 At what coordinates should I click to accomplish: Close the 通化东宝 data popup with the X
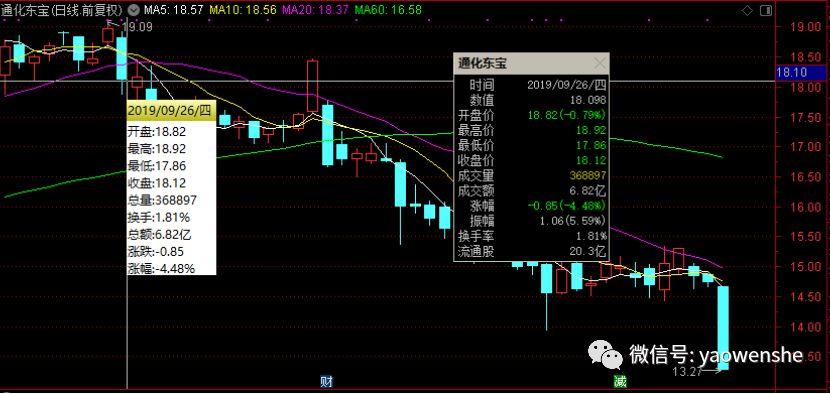[x=600, y=64]
